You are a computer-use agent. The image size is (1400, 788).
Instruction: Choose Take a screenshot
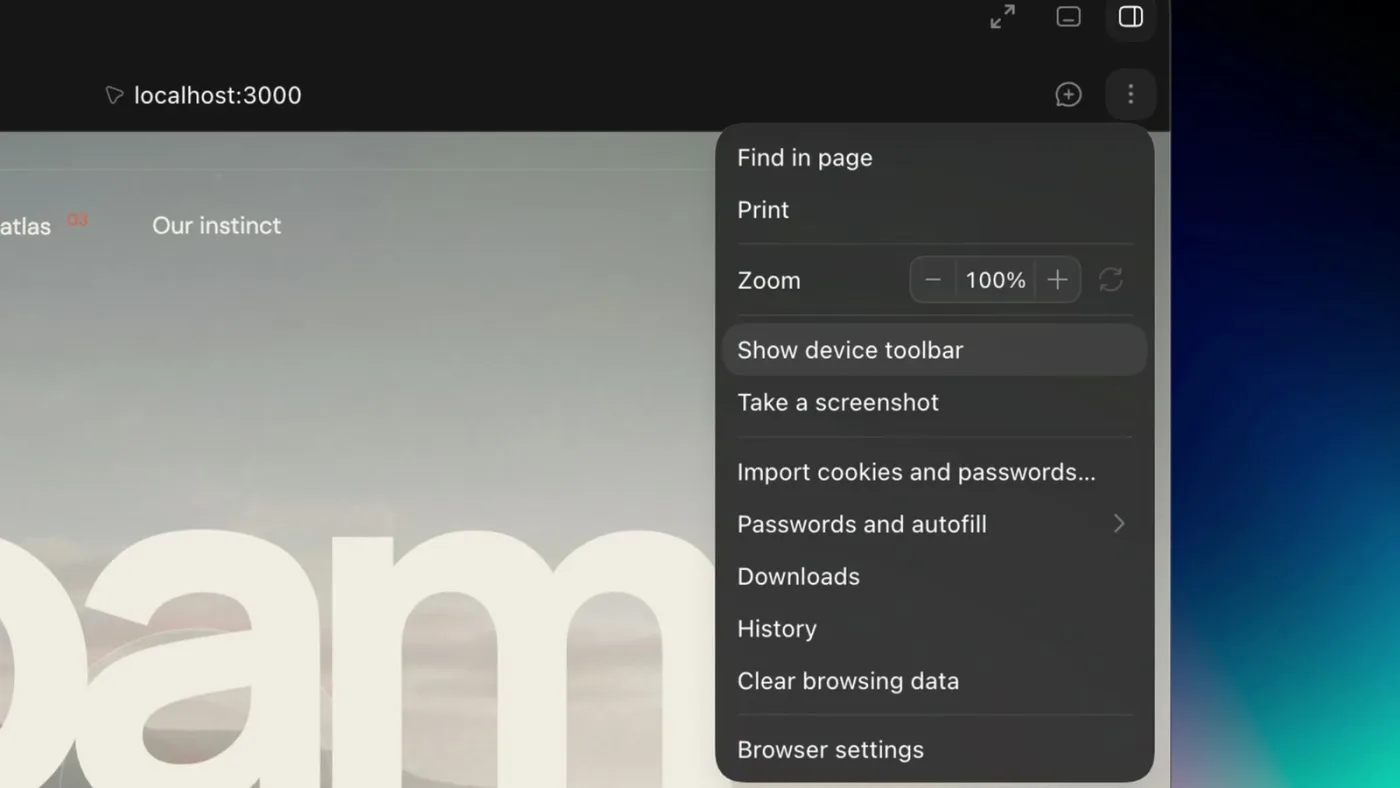pyautogui.click(x=935, y=402)
